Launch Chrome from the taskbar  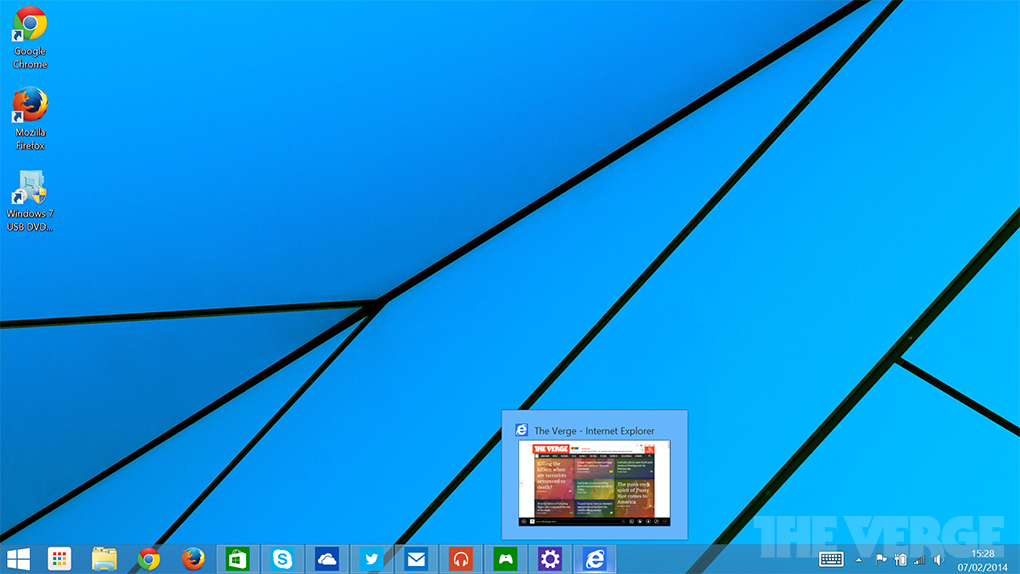[149, 559]
